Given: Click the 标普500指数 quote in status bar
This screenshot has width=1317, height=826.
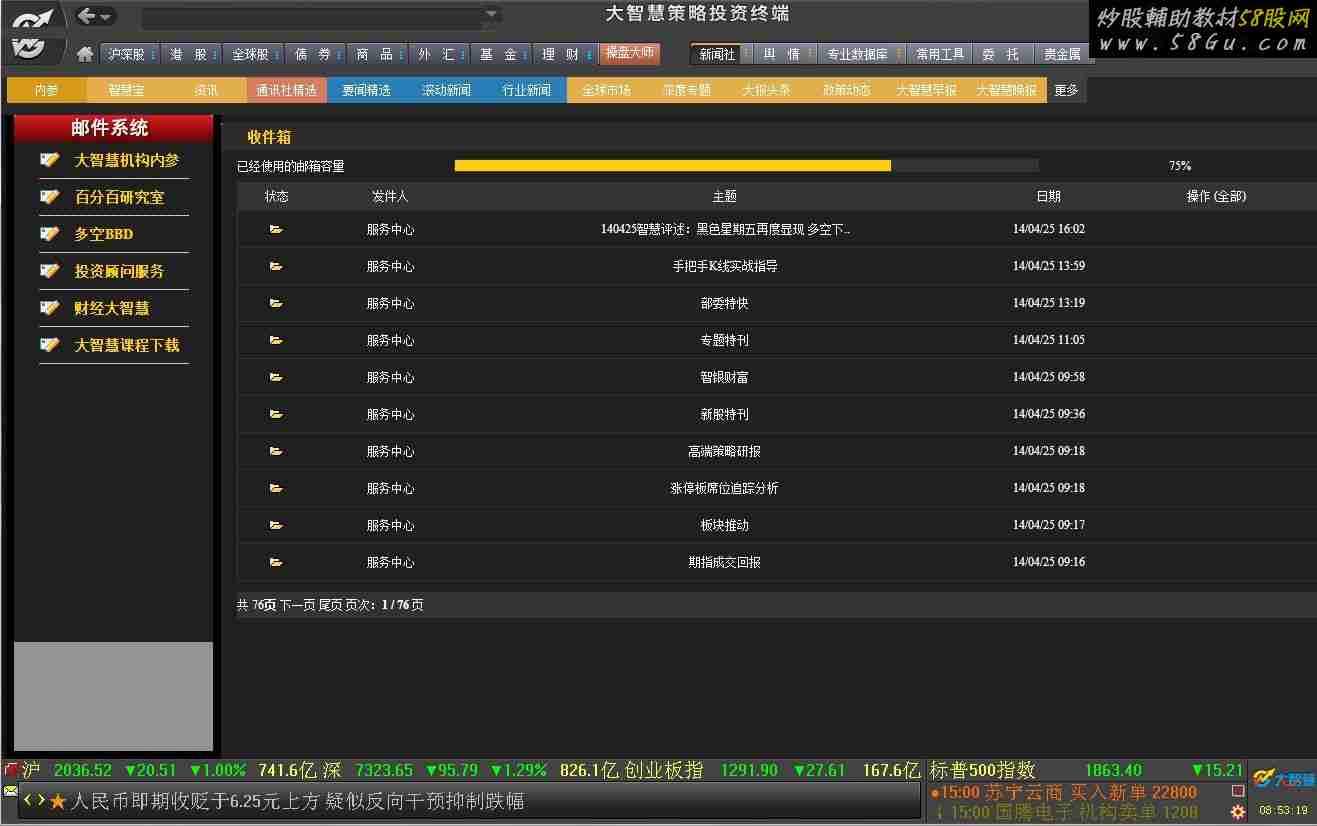Looking at the screenshot, I should [x=1086, y=770].
